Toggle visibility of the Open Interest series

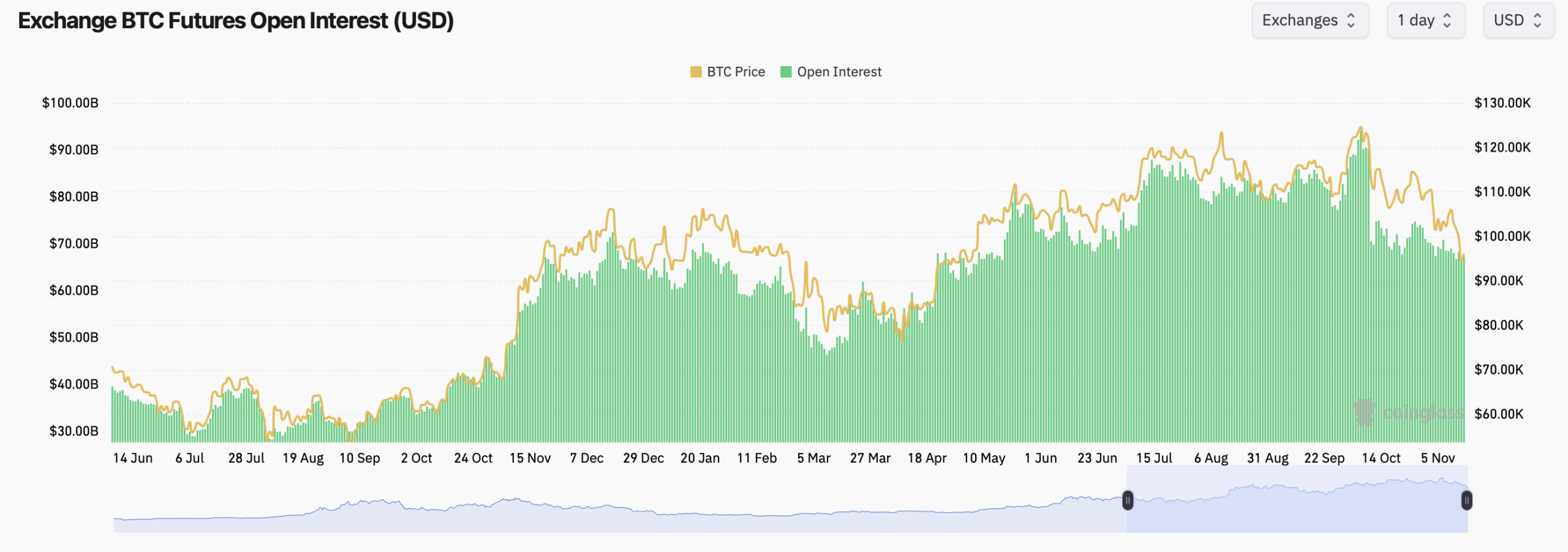(839, 72)
